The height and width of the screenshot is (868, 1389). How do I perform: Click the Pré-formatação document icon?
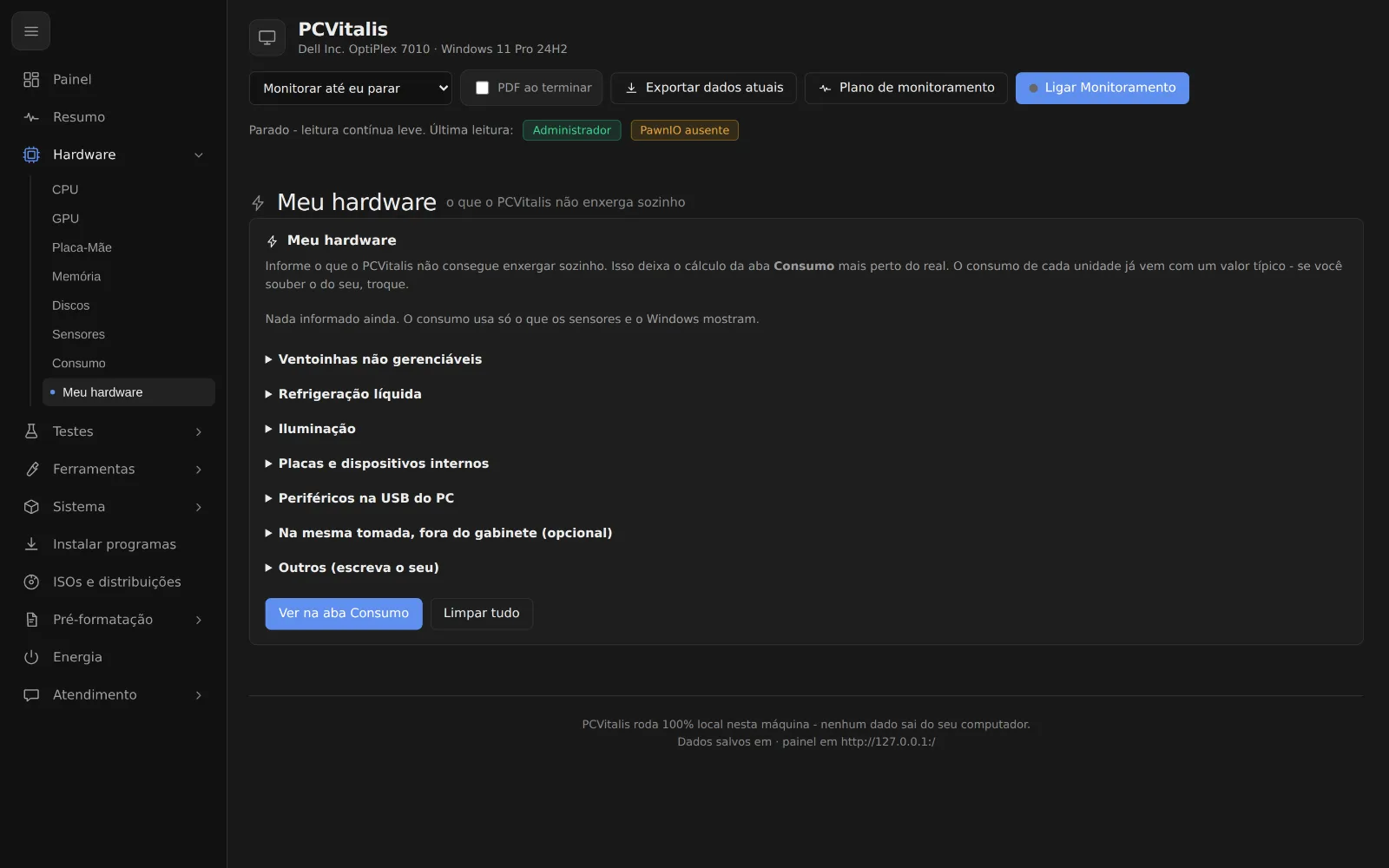pos(31,620)
